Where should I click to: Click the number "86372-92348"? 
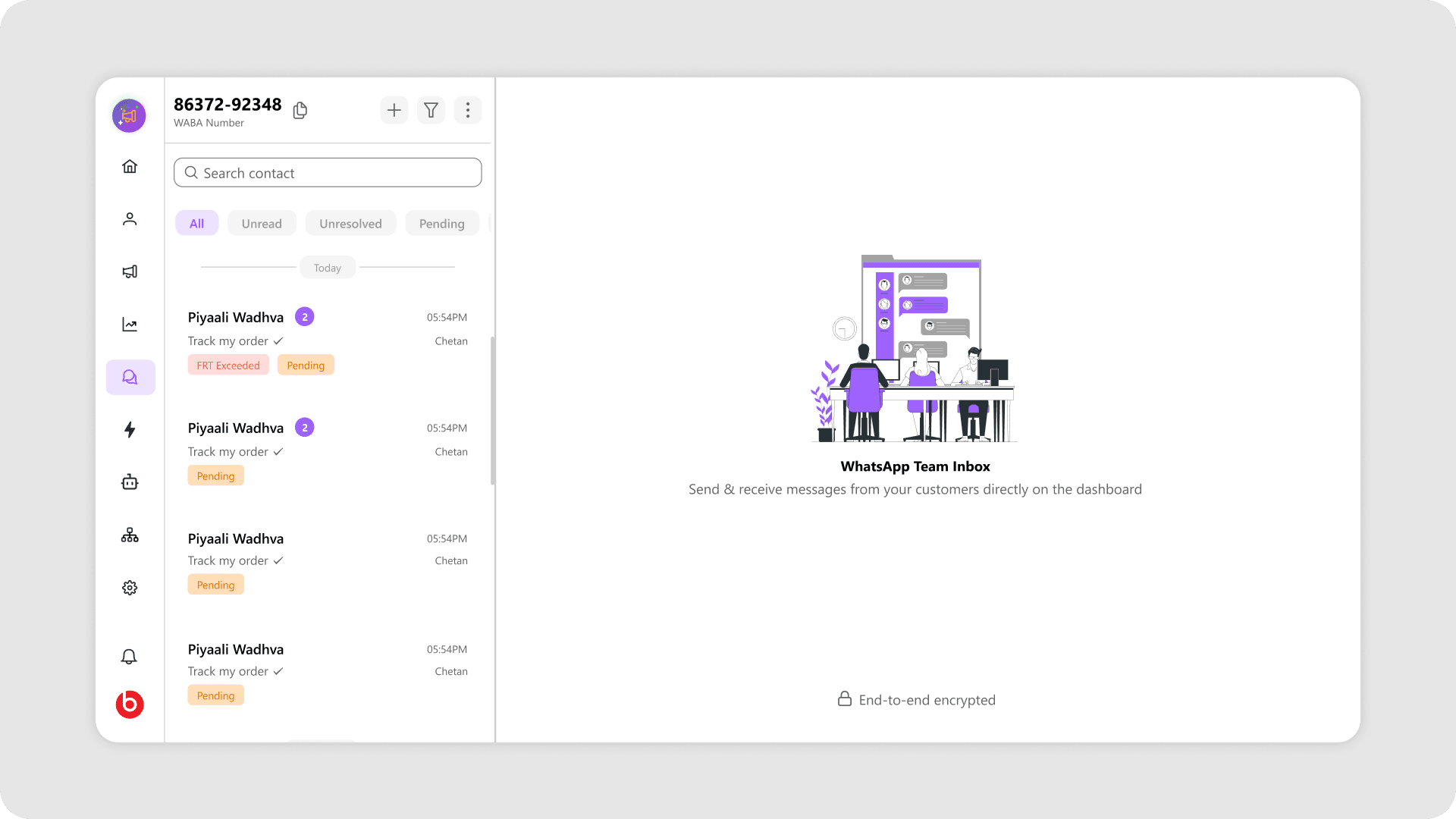point(227,104)
